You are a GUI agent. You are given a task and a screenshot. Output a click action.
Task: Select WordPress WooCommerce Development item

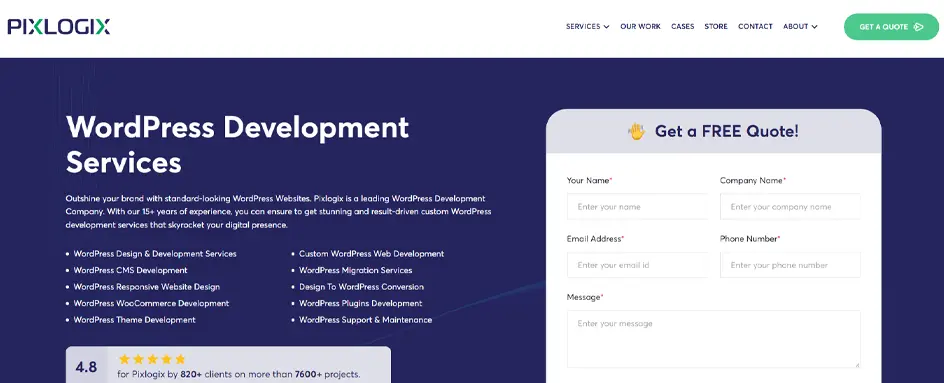151,304
